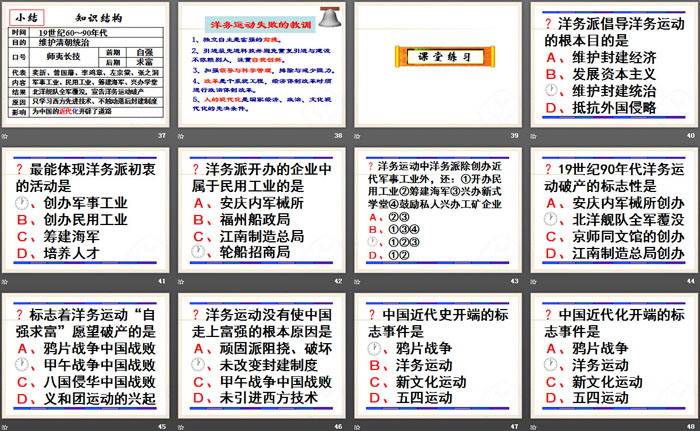Open the 洋务运动失败的教训 slide thumbnail
700x431 pixels.
click(x=260, y=64)
